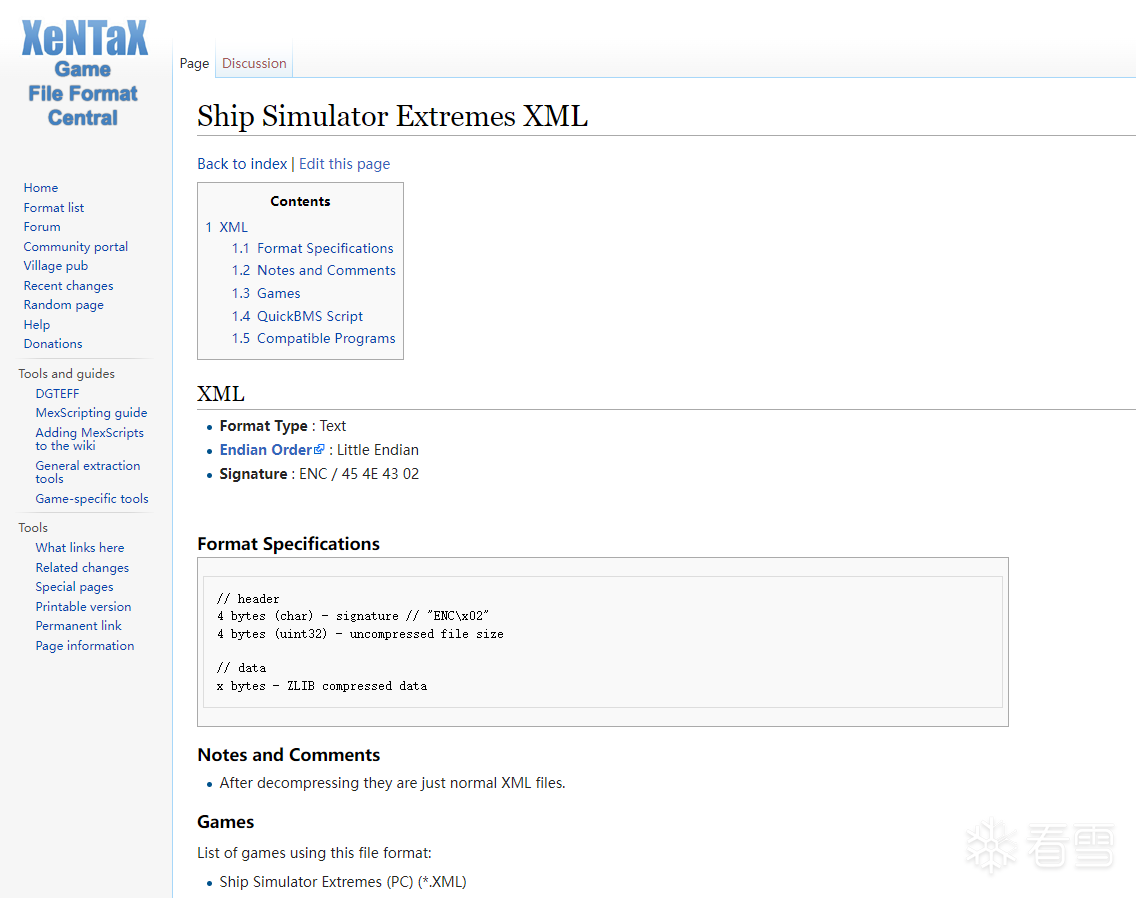Open 1.4 QuickBMS Script contents entry
Viewport: 1136px width, 898px height.
[x=297, y=316]
